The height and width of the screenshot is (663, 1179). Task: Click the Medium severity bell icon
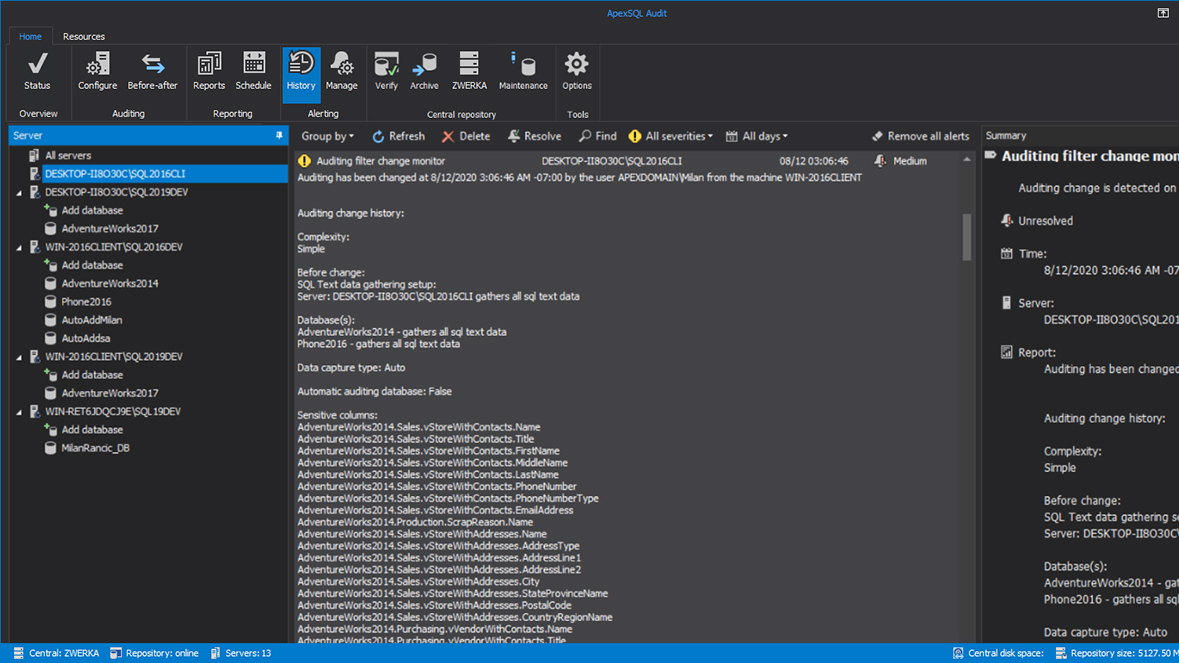(880, 161)
